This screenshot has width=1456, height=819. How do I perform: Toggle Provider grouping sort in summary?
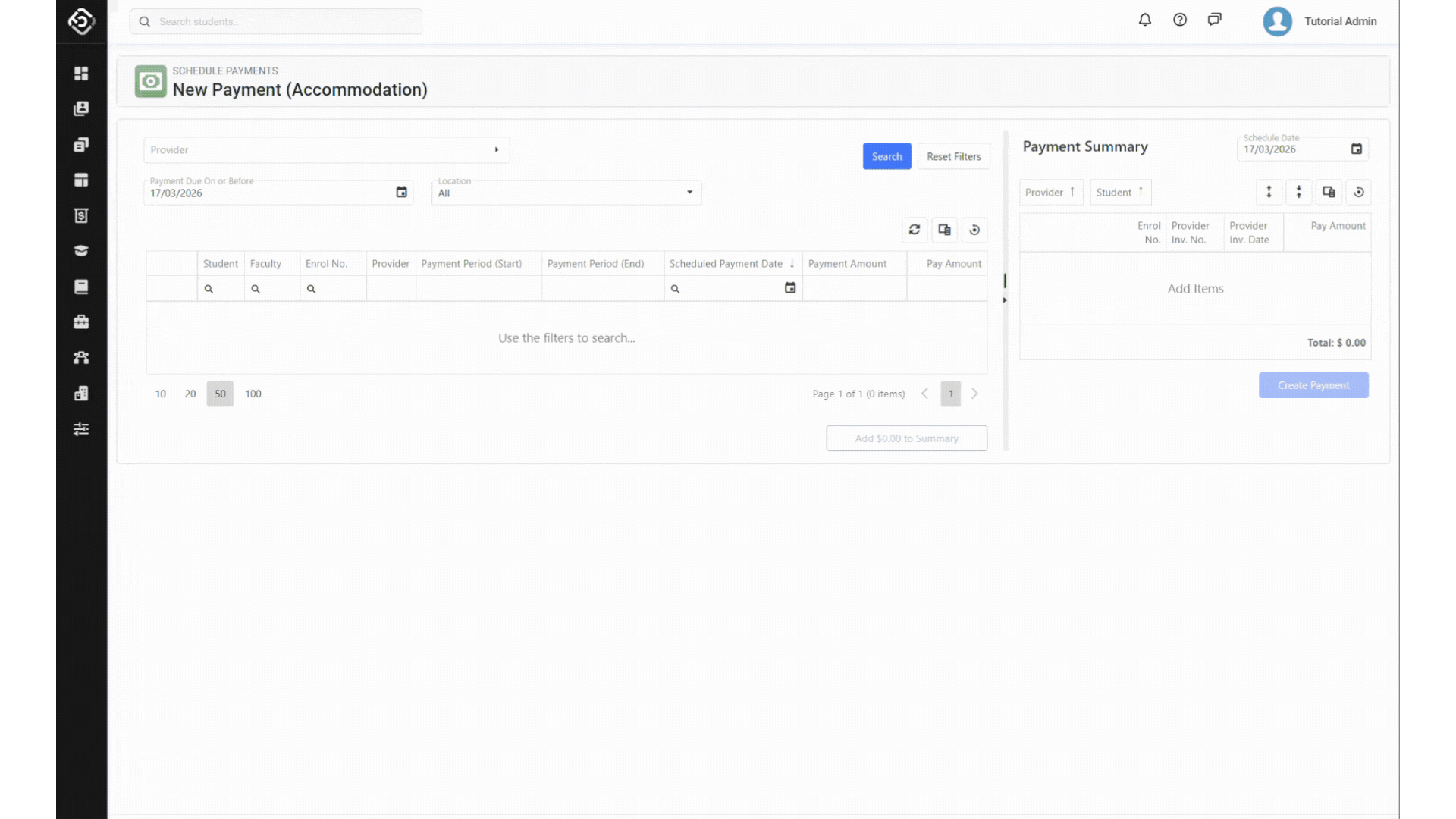(1050, 193)
